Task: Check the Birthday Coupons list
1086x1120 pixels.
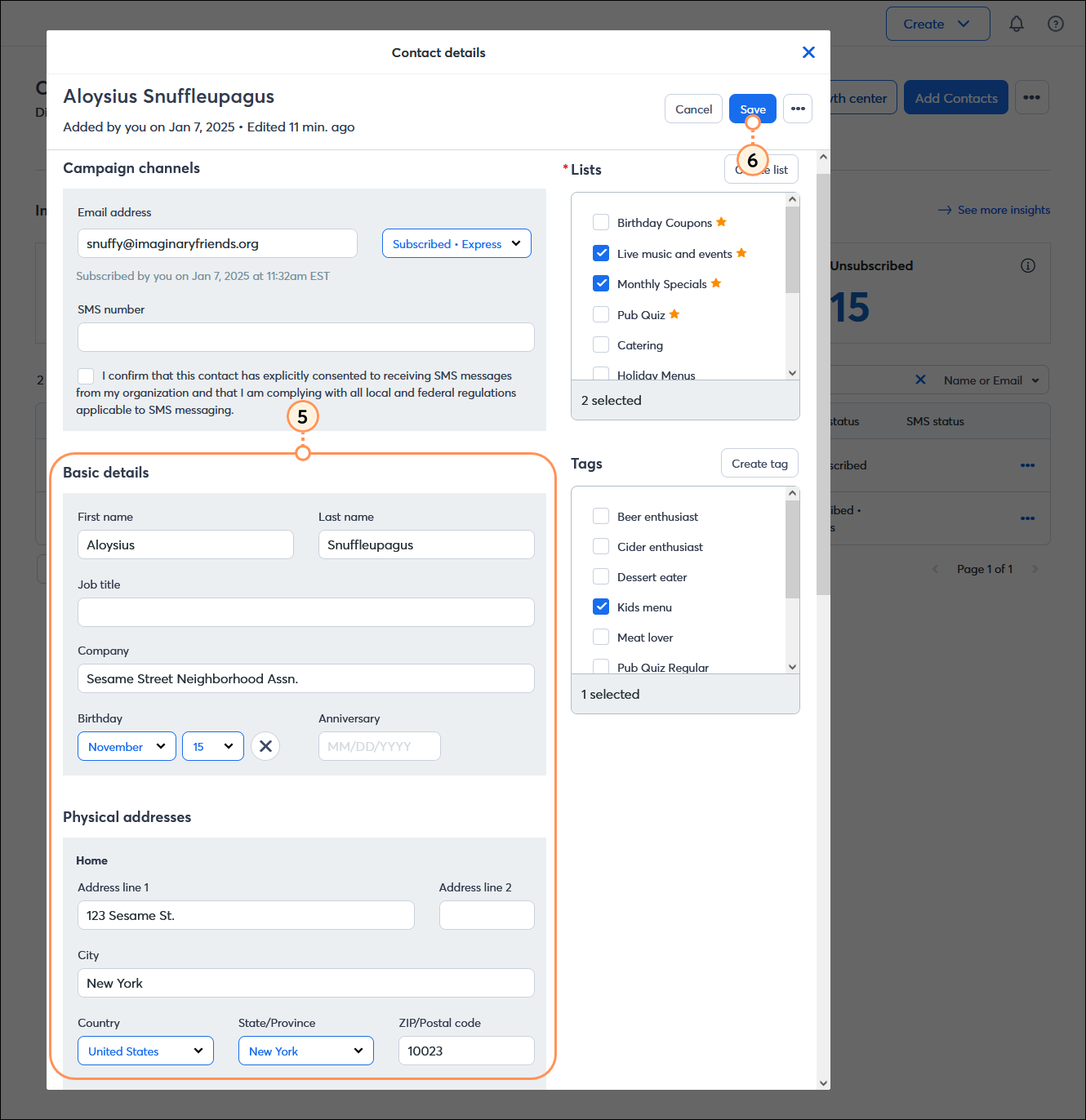Action: tap(601, 222)
